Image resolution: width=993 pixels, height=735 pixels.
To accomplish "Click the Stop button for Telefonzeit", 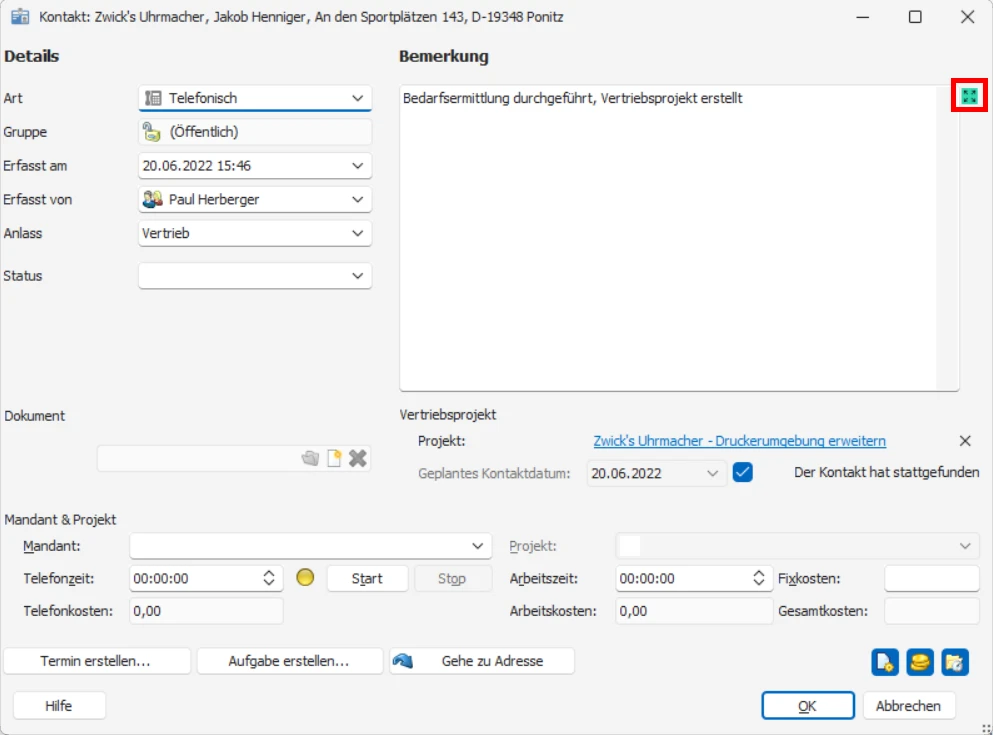I will 452,579.
